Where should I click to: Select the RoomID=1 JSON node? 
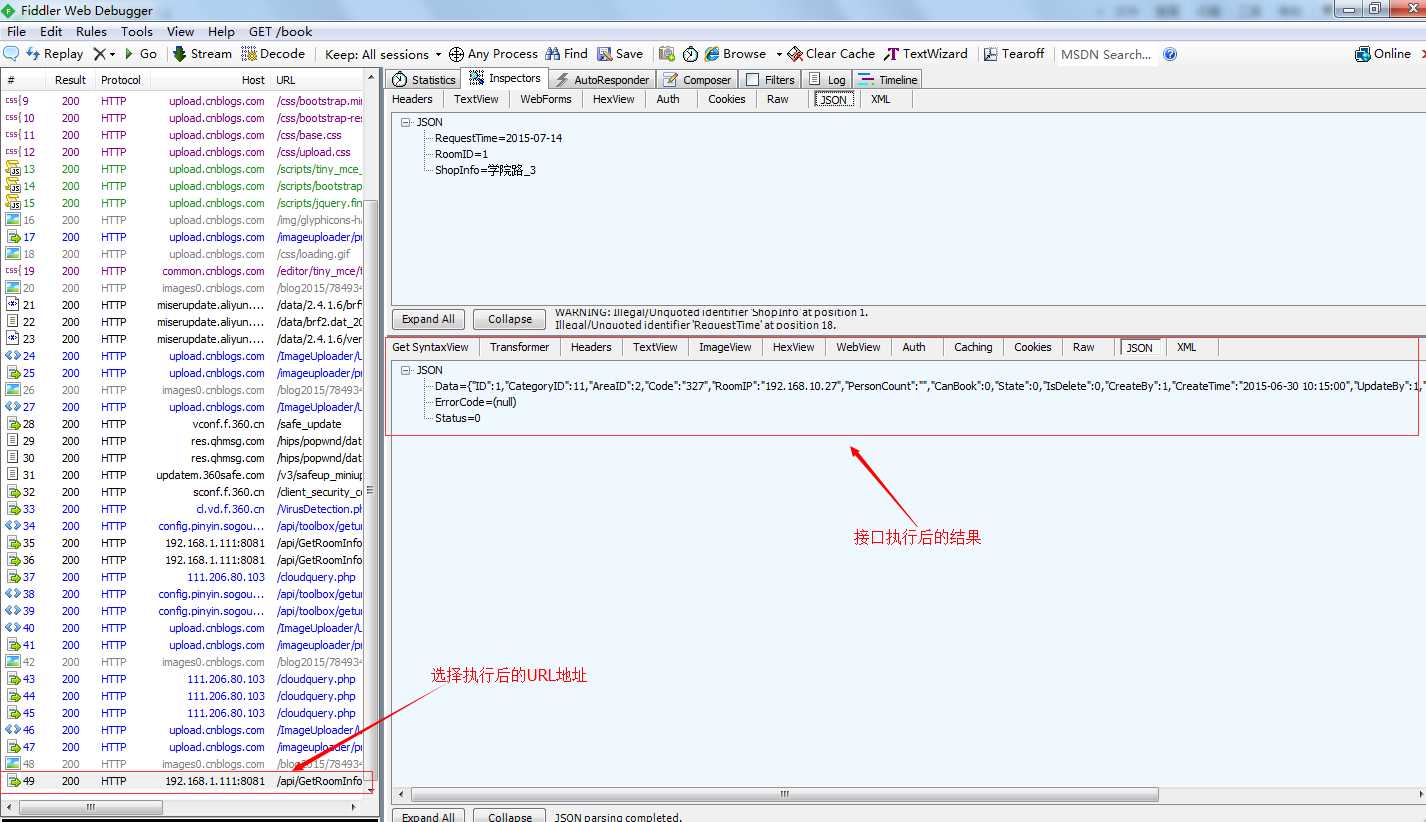[x=461, y=154]
